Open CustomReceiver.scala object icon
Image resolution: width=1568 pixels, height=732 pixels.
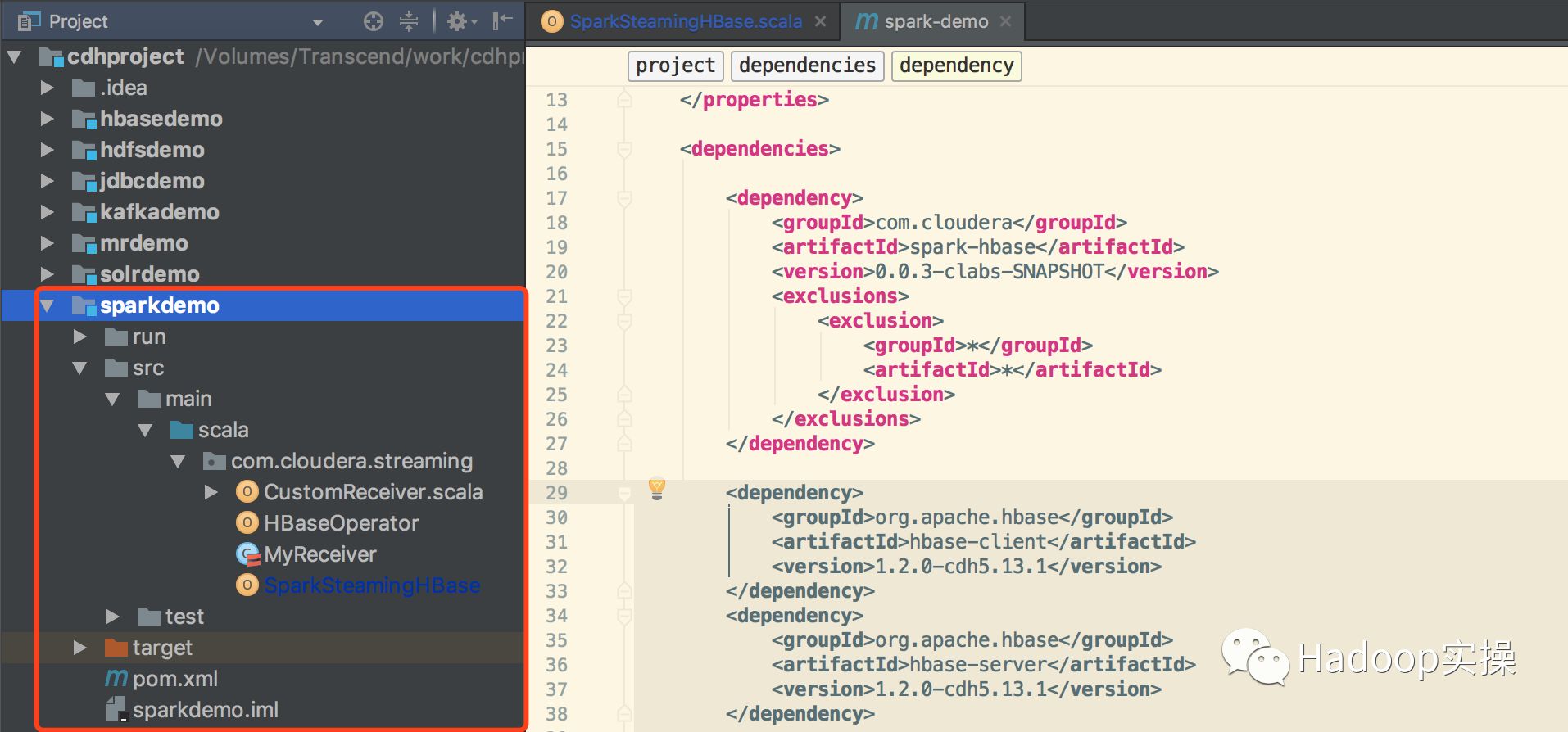point(247,492)
